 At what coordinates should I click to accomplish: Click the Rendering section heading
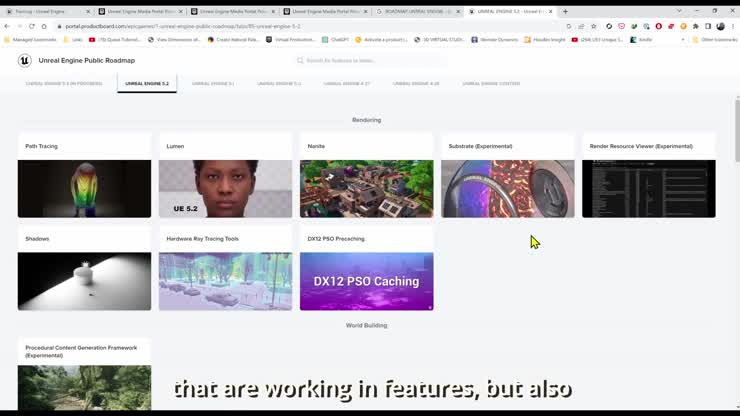click(x=367, y=120)
